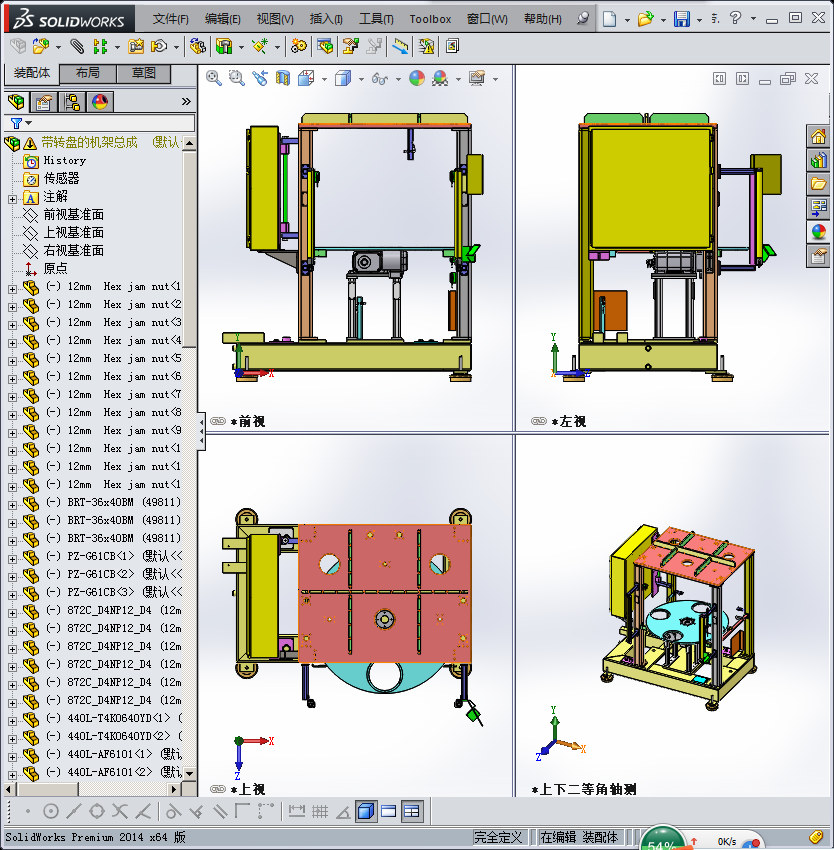Click the New document icon

pos(610,19)
